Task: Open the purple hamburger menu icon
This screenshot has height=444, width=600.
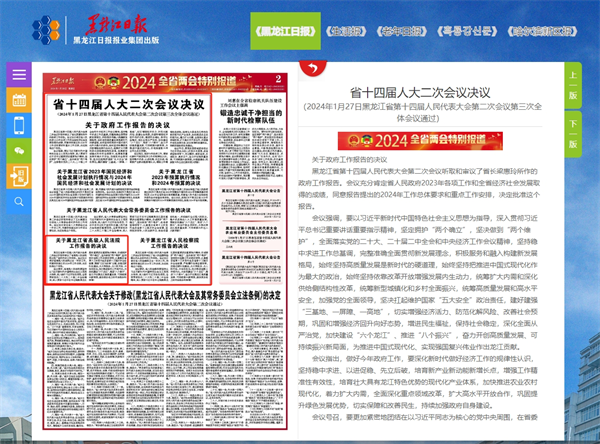Action: [x=19, y=75]
